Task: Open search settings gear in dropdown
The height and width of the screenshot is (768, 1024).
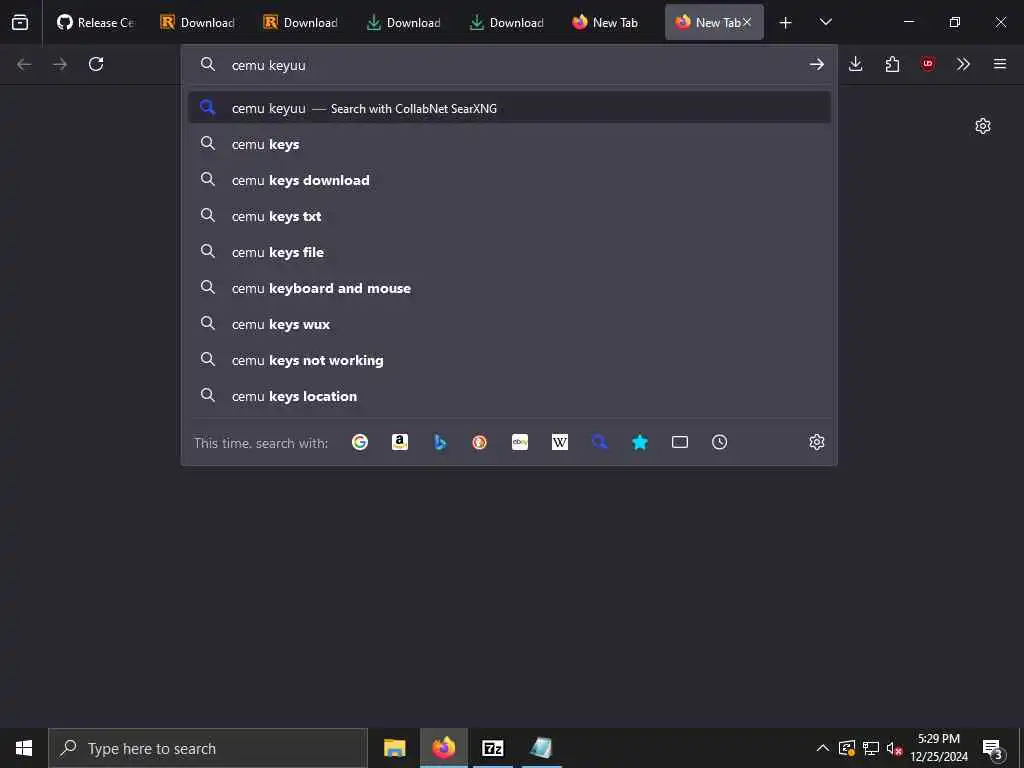Action: pos(816,442)
